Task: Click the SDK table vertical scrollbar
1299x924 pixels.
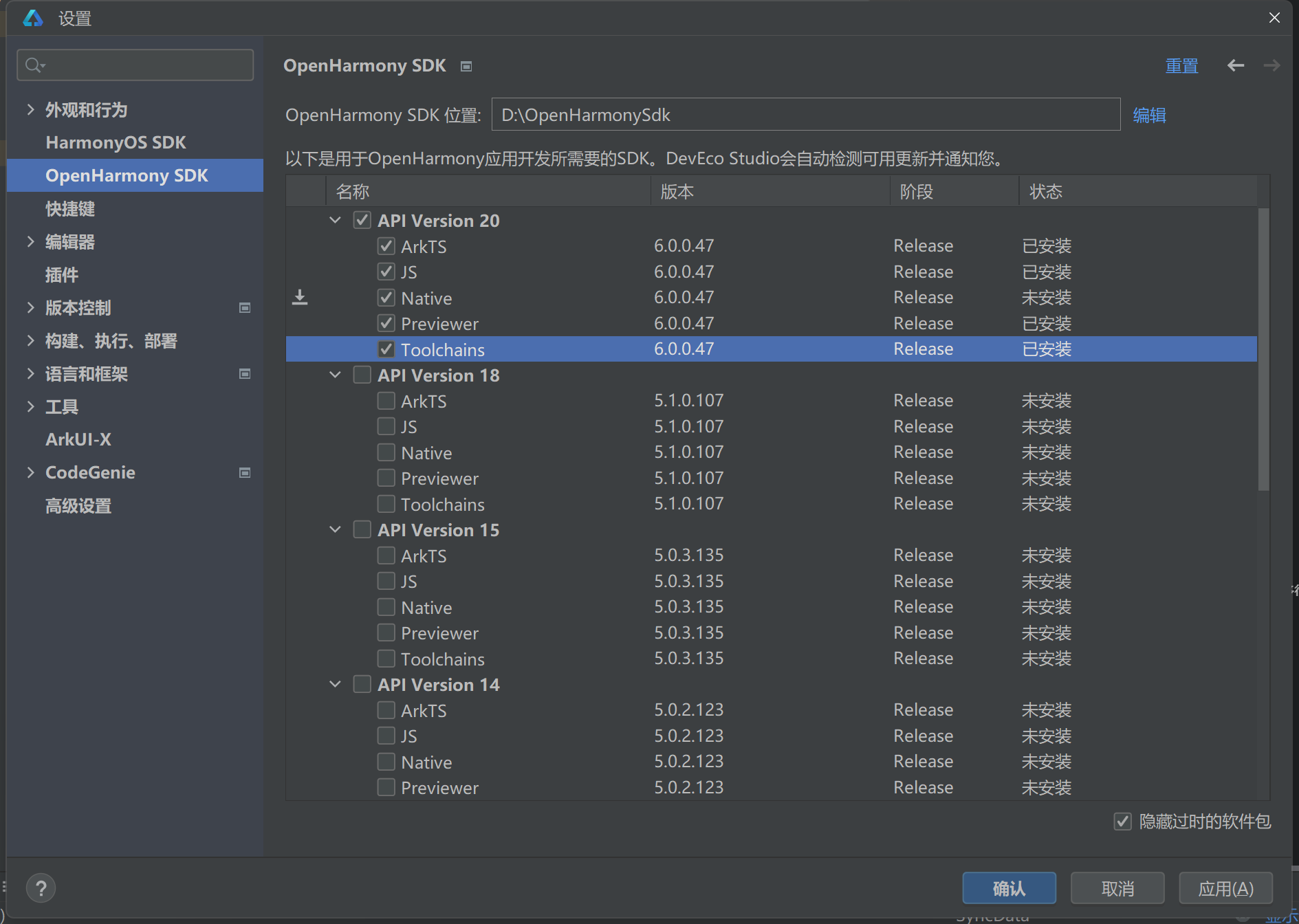Action: (1263, 349)
